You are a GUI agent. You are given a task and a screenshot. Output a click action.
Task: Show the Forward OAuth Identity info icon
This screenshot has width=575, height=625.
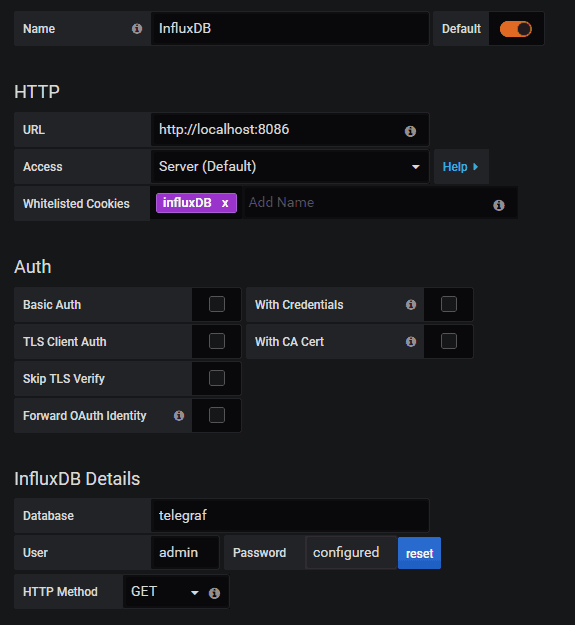pyautogui.click(x=179, y=416)
